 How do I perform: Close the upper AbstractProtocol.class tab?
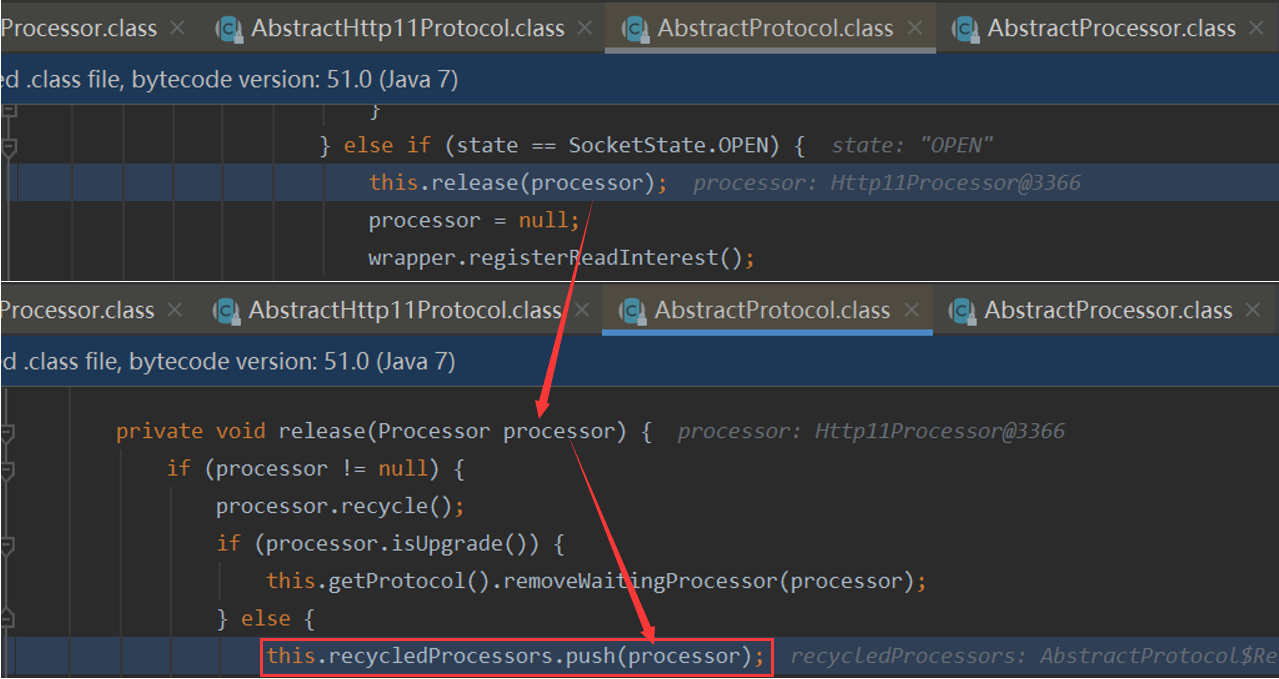914,29
